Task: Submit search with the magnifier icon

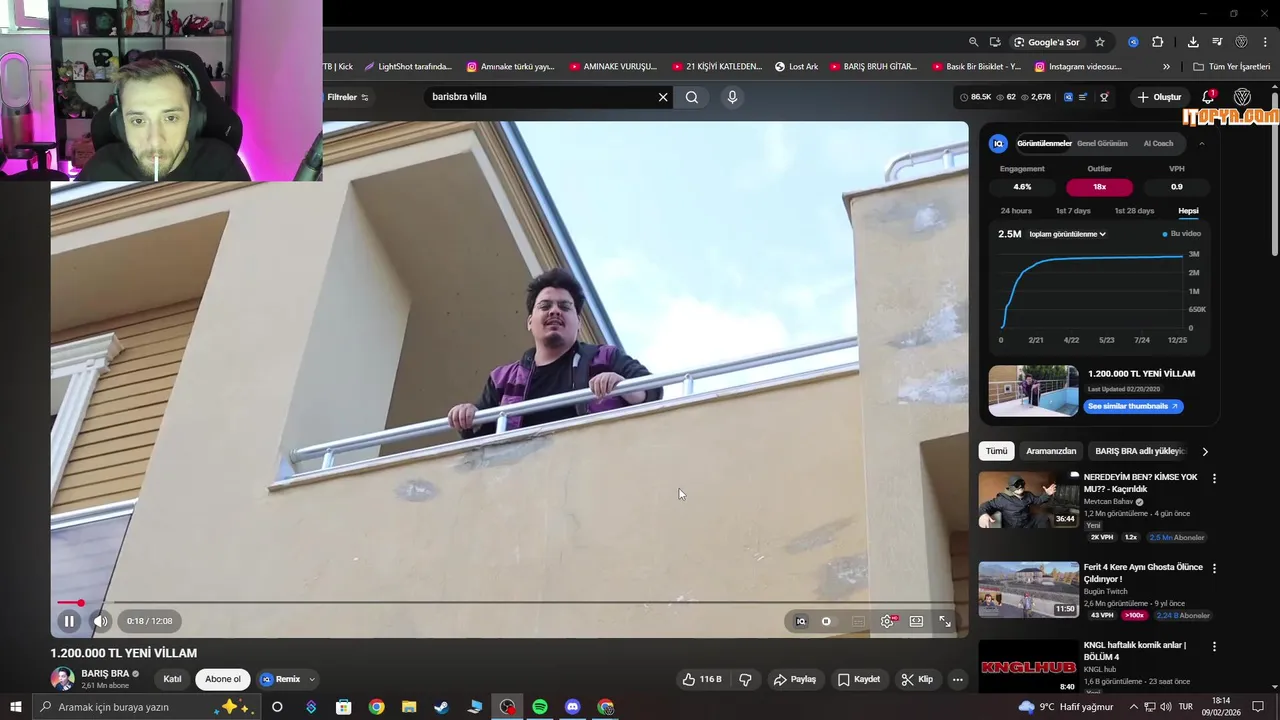Action: [692, 97]
